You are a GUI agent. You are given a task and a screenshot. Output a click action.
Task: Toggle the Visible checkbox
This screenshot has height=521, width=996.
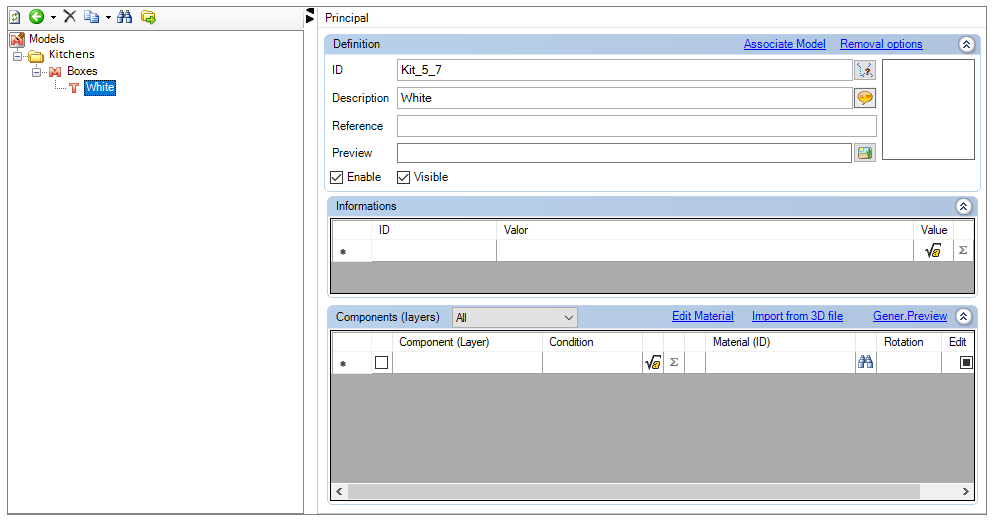pos(404,177)
